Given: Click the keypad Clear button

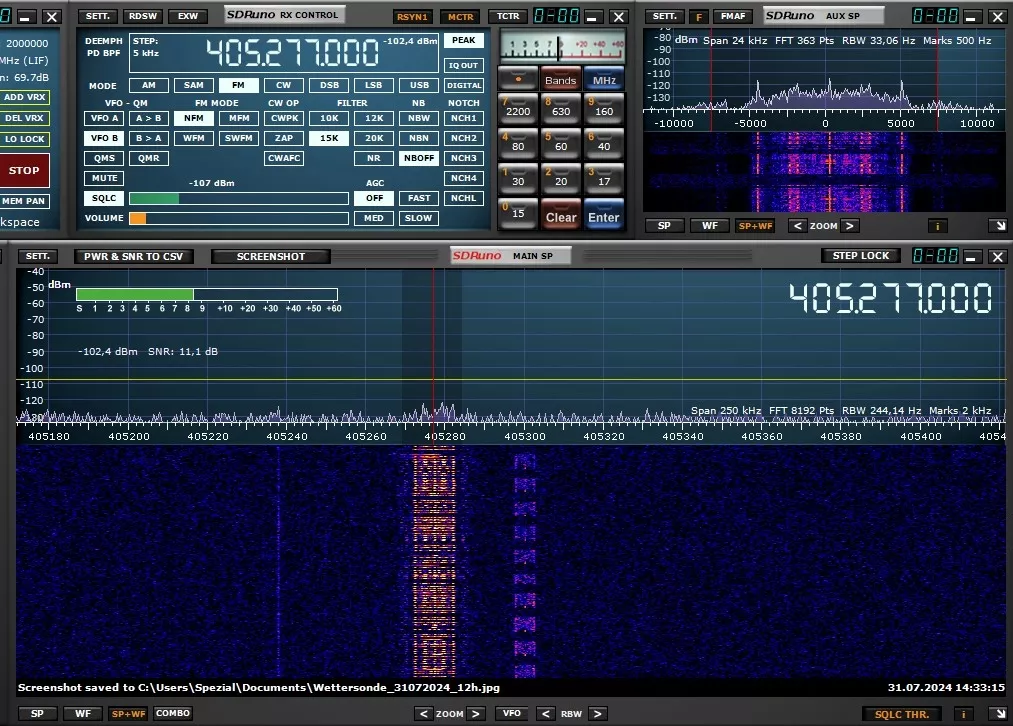Looking at the screenshot, I should pos(561,216).
